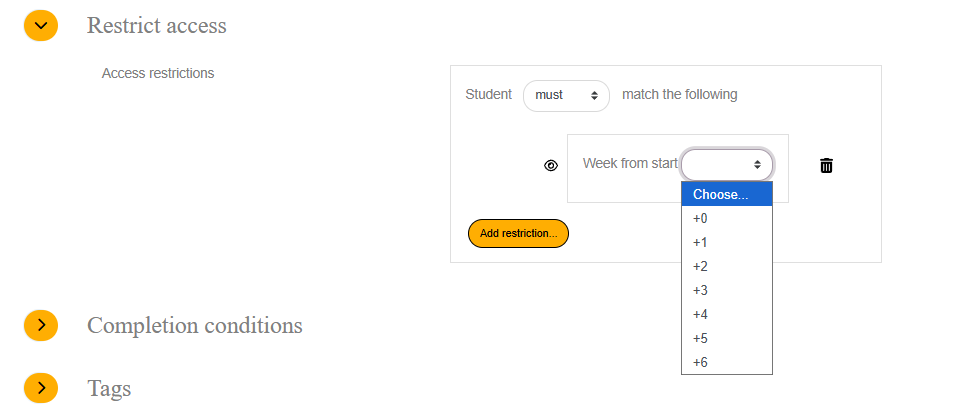Select +5 from the week list
This screenshot has height=419, width=962.
tap(727, 338)
